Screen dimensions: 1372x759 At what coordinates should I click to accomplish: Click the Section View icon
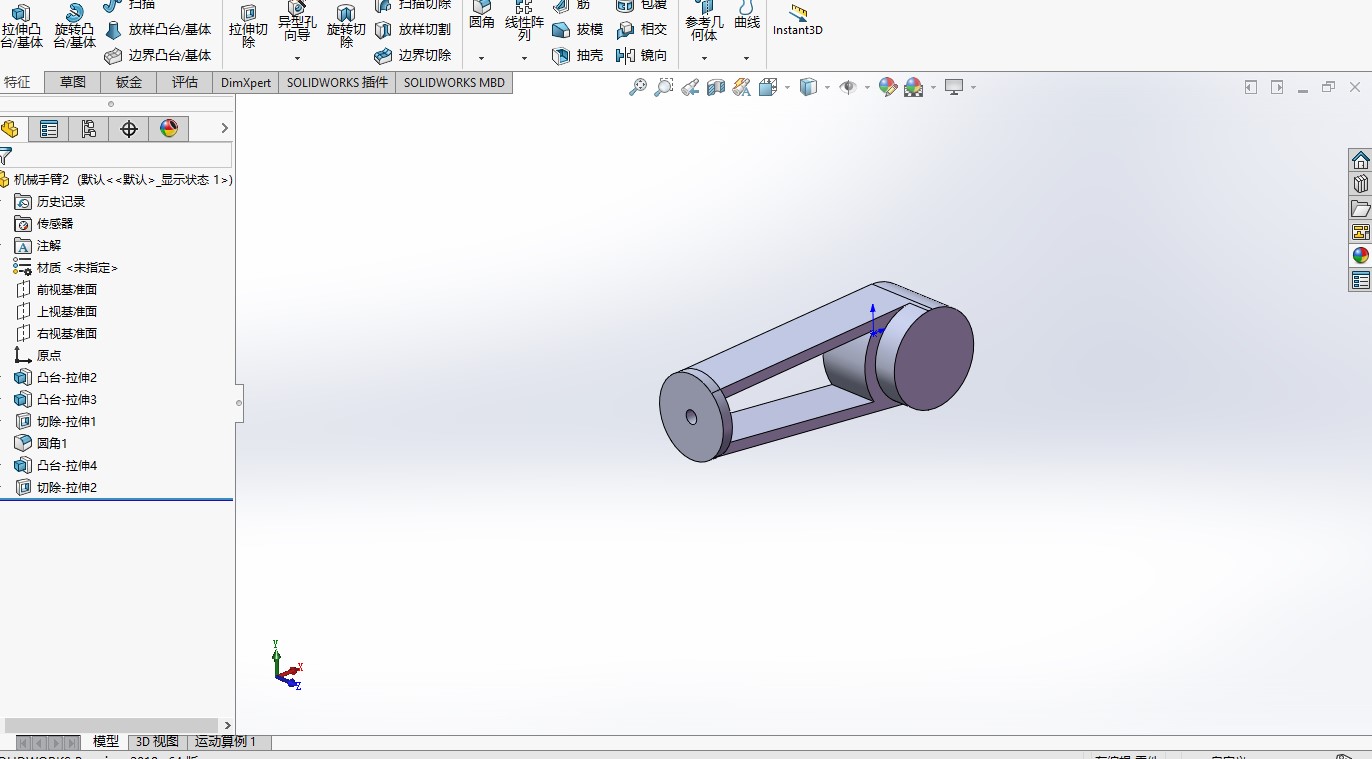(716, 88)
